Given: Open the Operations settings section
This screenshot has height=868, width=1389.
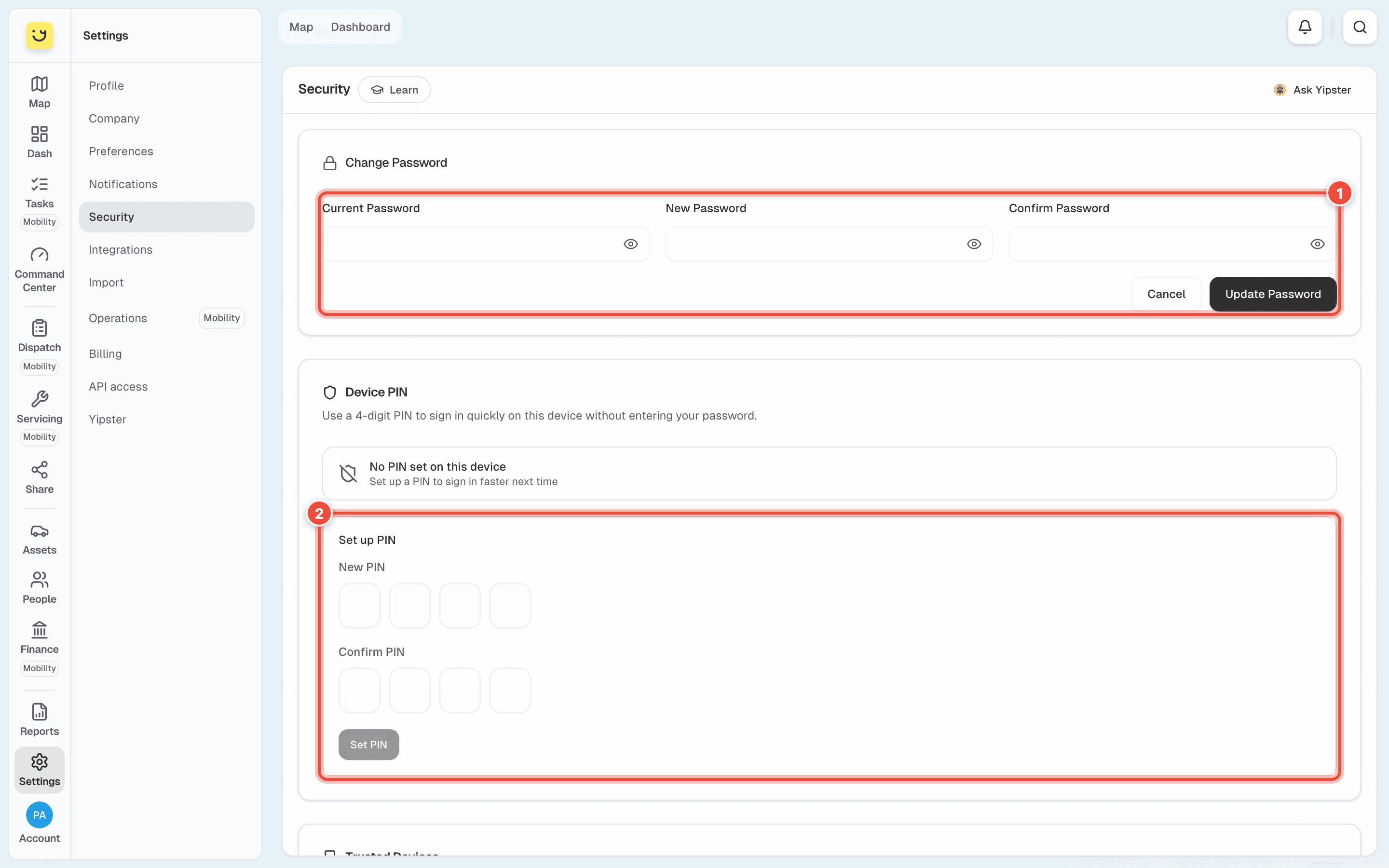Looking at the screenshot, I should point(166,318).
